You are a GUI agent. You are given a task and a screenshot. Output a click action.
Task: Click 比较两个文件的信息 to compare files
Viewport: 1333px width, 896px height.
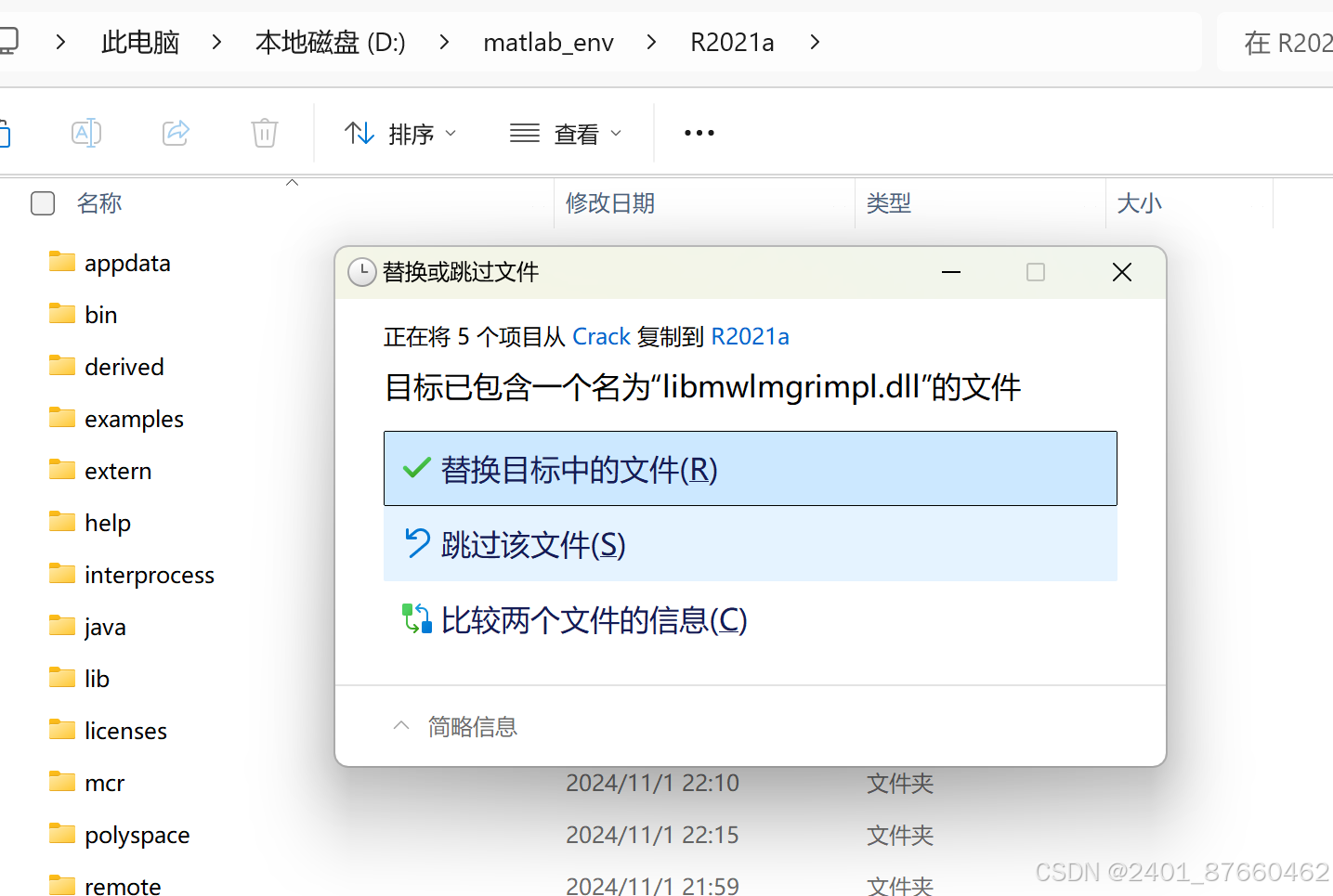tap(593, 620)
